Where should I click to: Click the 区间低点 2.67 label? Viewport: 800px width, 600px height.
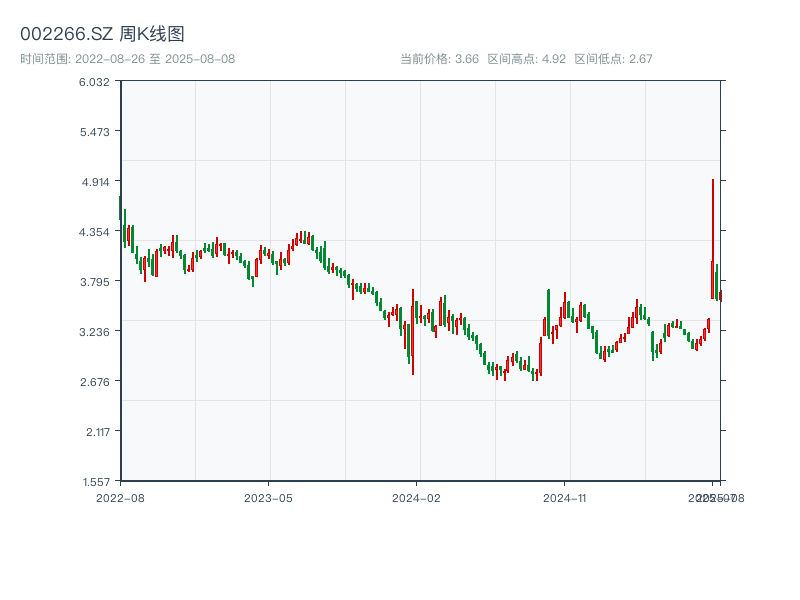pyautogui.click(x=613, y=59)
